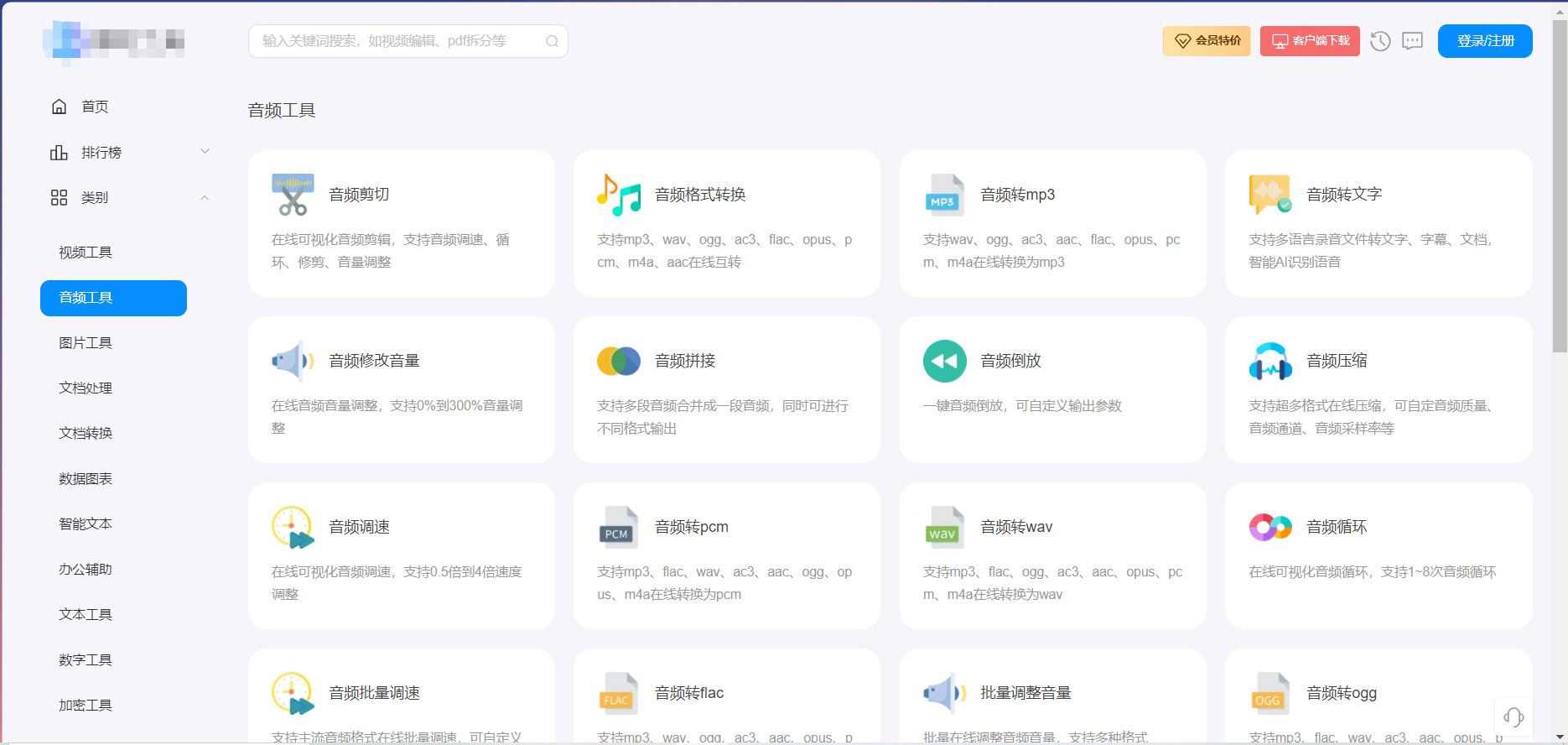Go to 首页 in the sidebar

(x=95, y=107)
